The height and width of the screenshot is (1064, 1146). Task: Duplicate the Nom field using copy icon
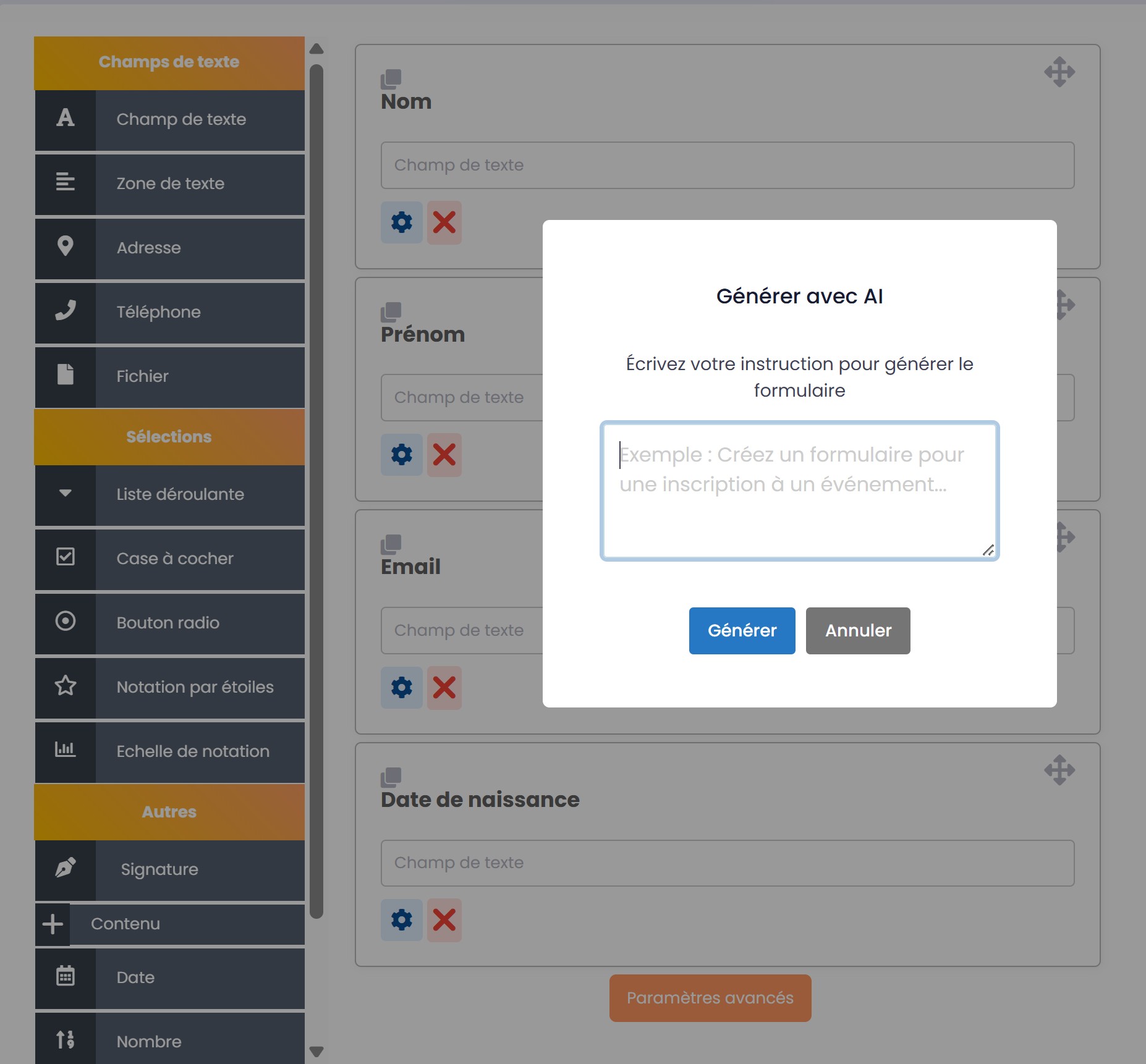click(391, 79)
